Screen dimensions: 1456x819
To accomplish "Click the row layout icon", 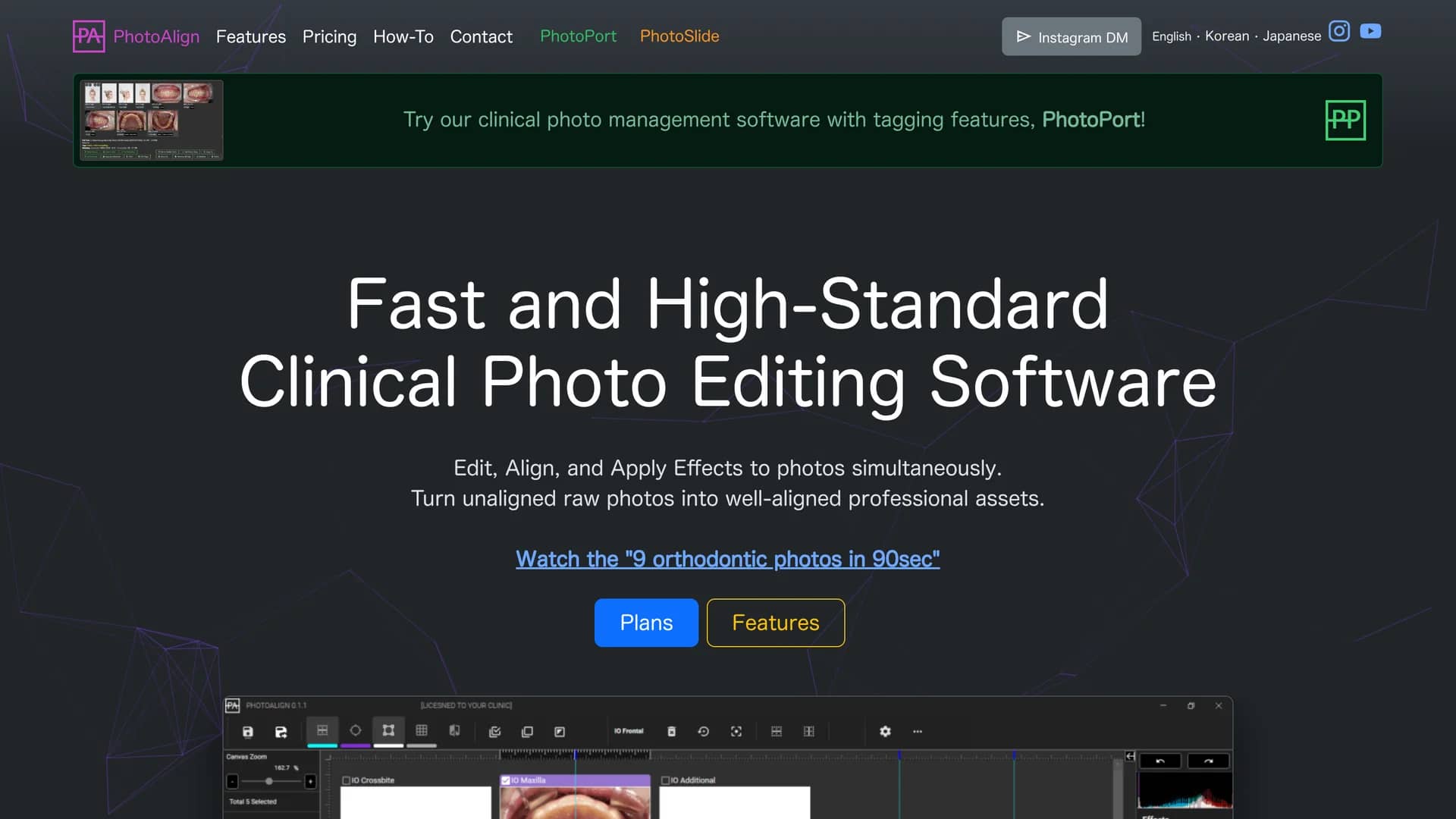I will (x=777, y=732).
